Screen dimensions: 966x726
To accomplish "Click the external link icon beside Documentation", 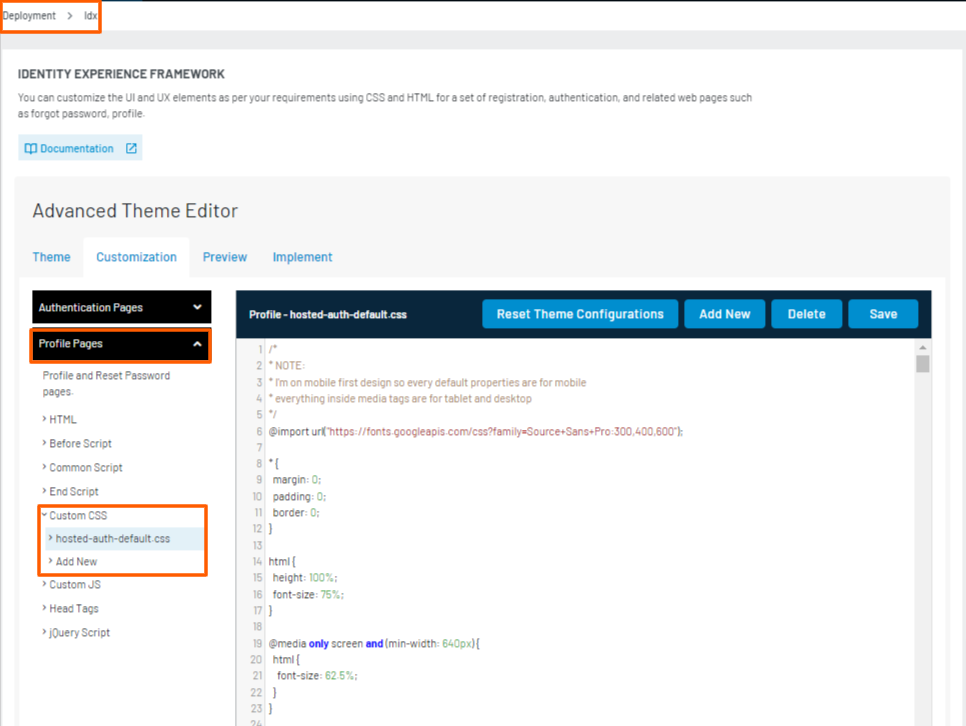I will point(131,149).
